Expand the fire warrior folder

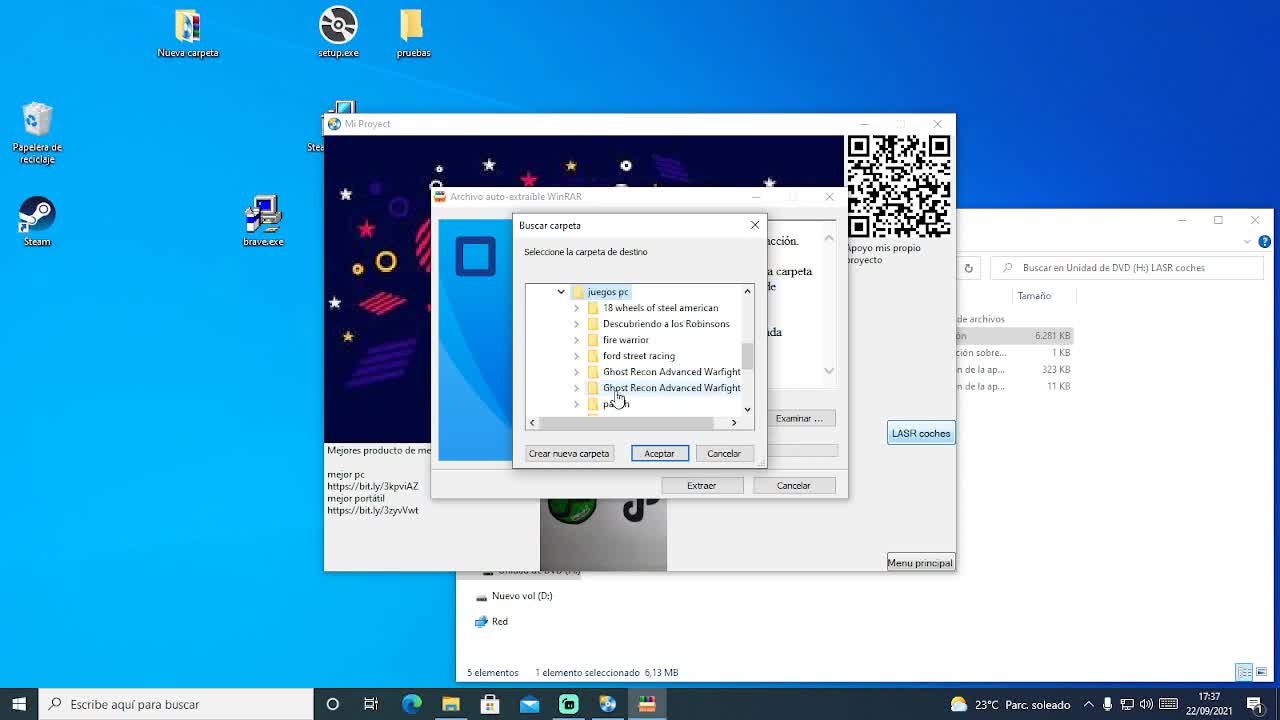coord(576,340)
